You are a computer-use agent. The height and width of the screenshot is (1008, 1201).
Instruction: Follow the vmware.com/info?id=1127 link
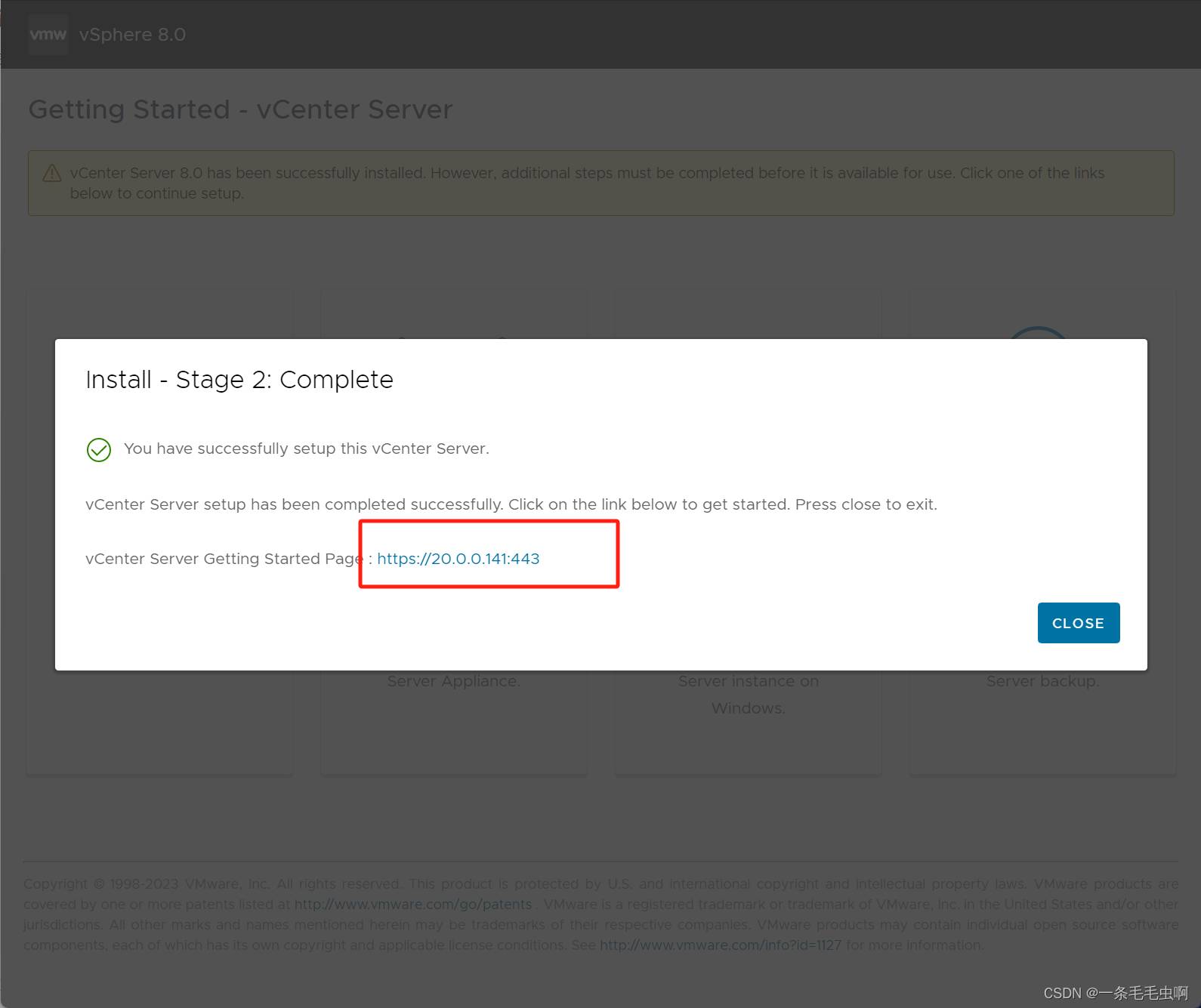click(x=720, y=945)
